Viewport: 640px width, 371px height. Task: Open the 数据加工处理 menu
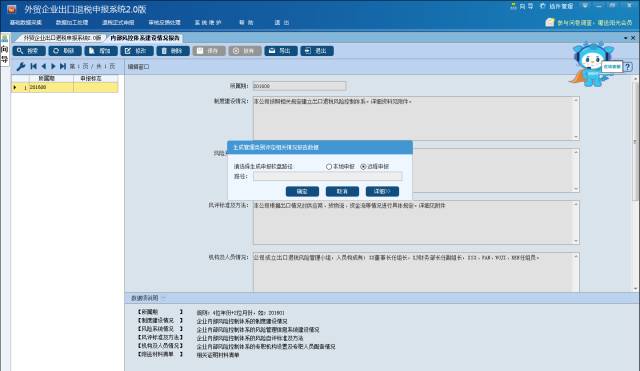pos(72,22)
